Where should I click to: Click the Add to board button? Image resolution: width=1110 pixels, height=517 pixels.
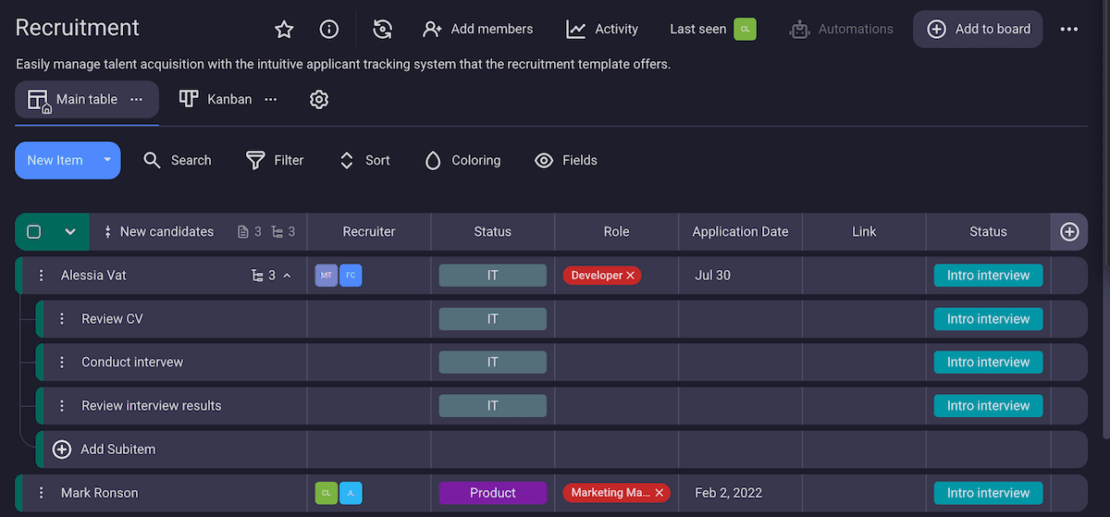tap(978, 30)
